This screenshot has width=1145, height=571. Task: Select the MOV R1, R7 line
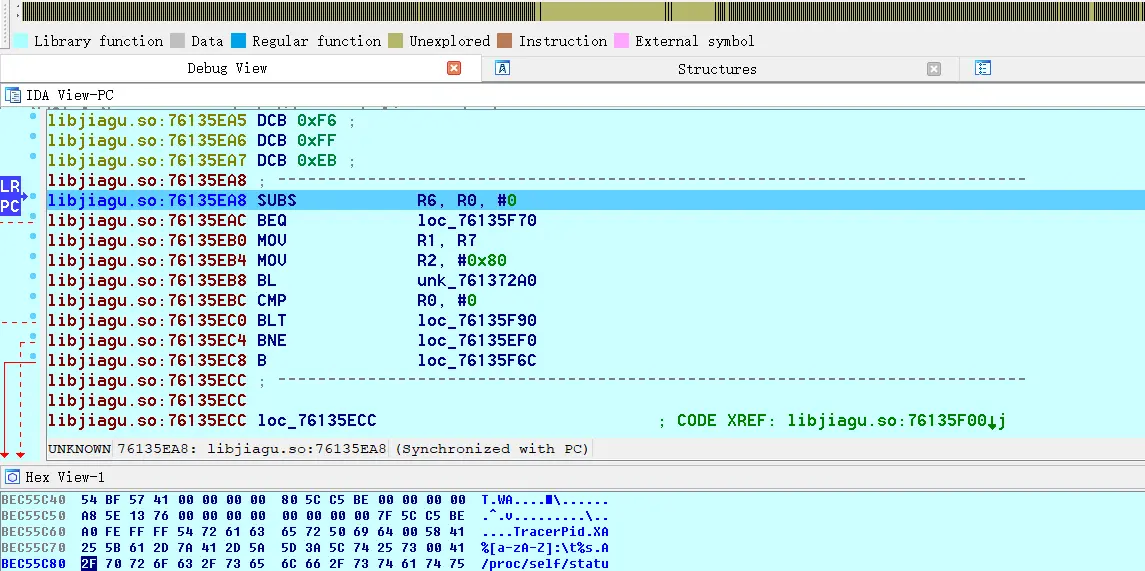(595, 240)
